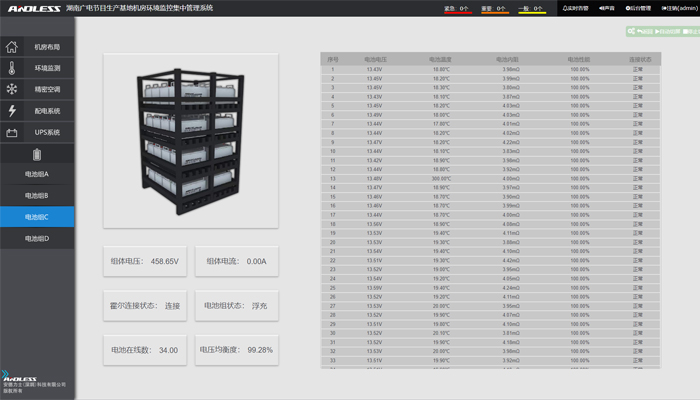Select 电池组A in the sidebar
This screenshot has width=700, height=400.
point(37,174)
